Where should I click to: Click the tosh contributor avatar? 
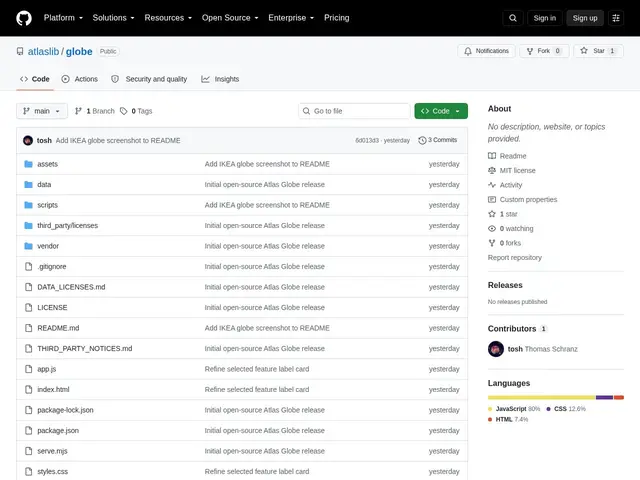tap(496, 349)
